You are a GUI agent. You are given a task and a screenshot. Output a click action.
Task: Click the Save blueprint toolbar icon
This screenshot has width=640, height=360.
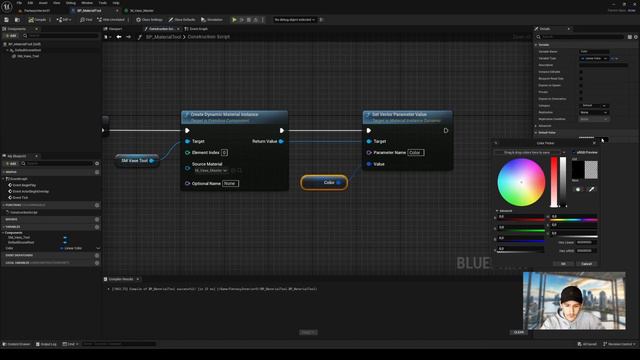[7, 20]
